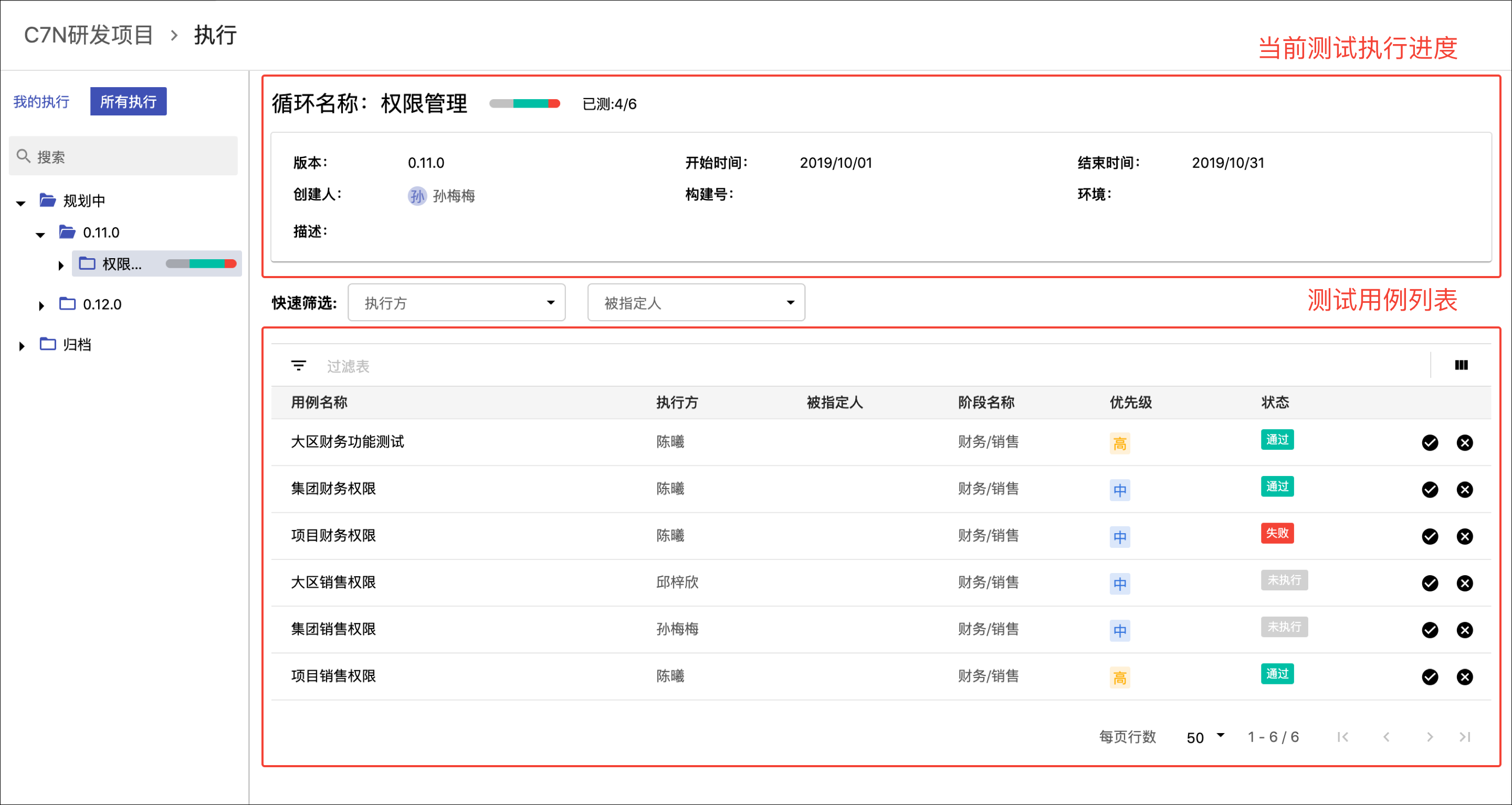Click the 失败 status tag of 项目财务权限

1277,533
